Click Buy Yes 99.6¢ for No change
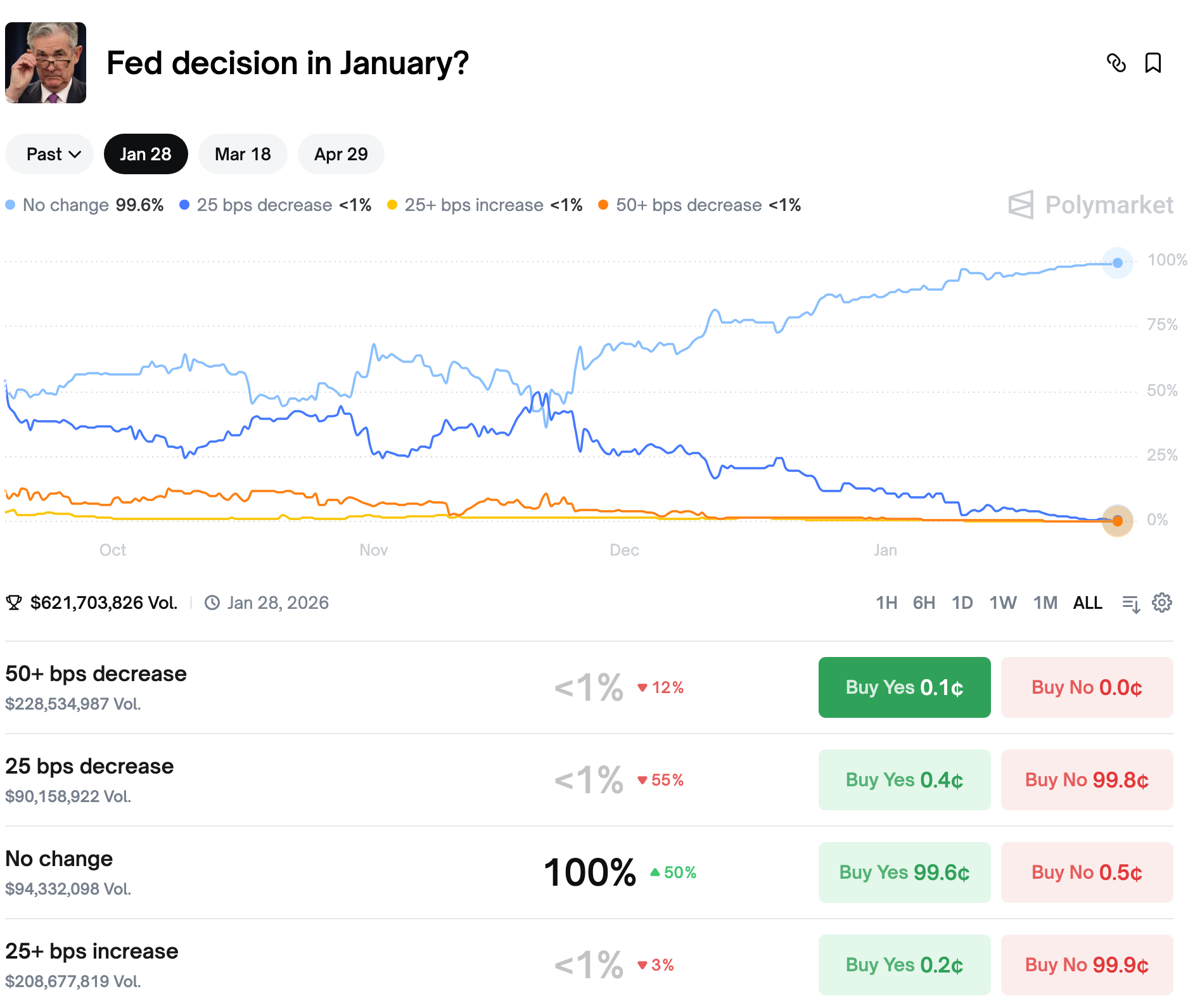This screenshot has height=1008, width=1188. coord(904,872)
